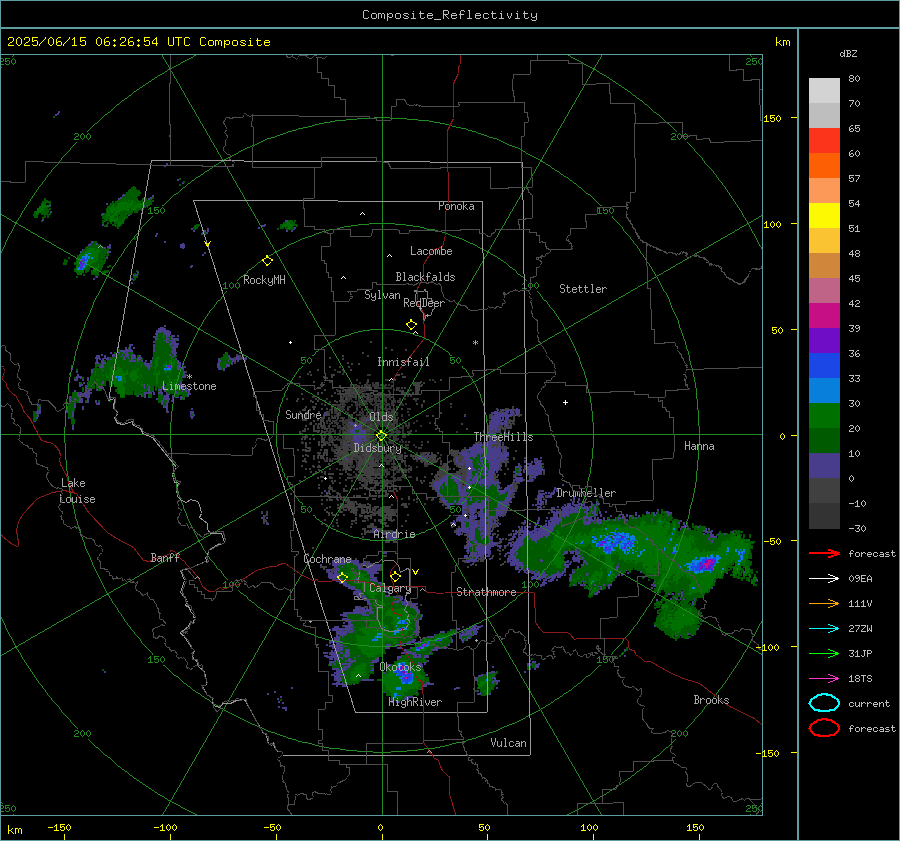Click the Vulcan label
Viewport: 900px width, 841px height.
509,743
